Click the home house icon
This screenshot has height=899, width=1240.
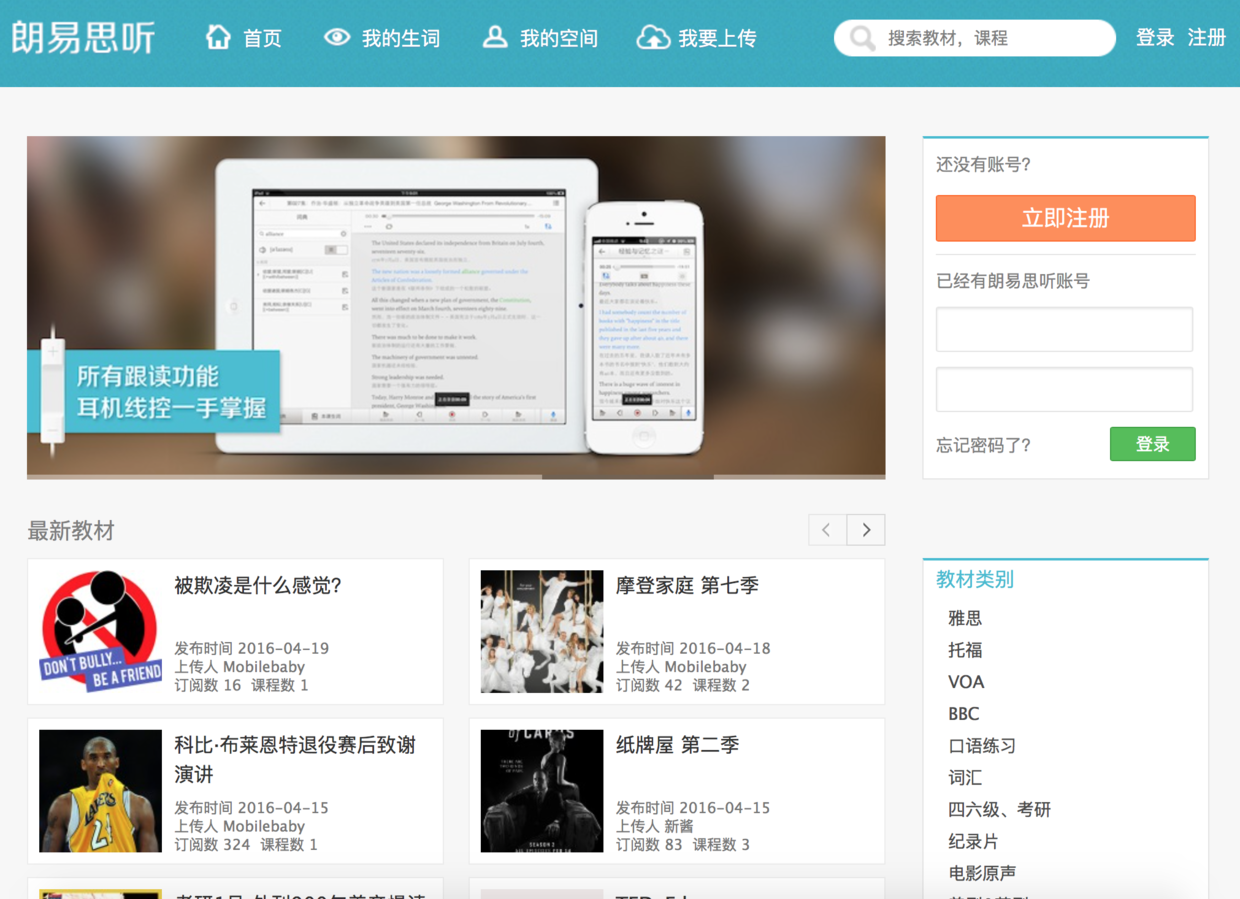coord(218,38)
